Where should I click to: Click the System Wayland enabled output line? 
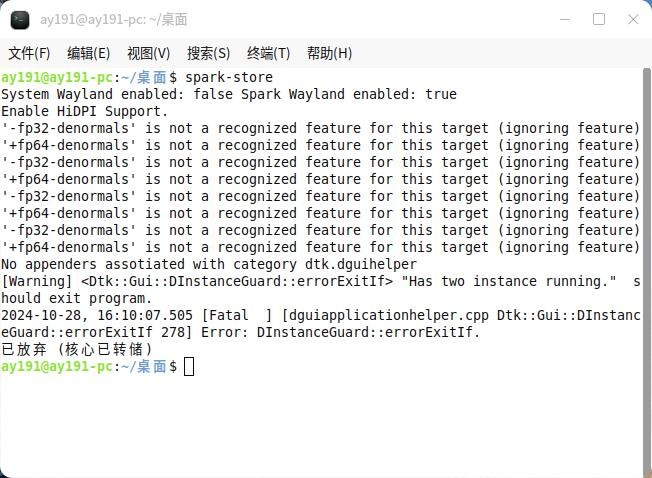(229, 94)
